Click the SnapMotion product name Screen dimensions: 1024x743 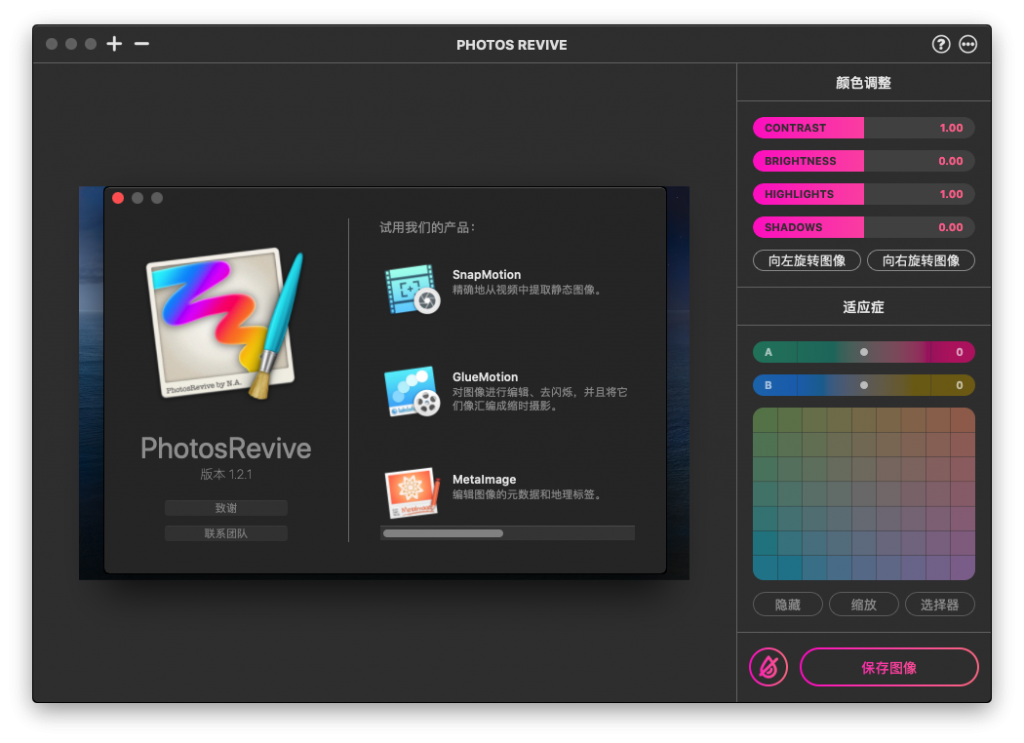click(487, 275)
